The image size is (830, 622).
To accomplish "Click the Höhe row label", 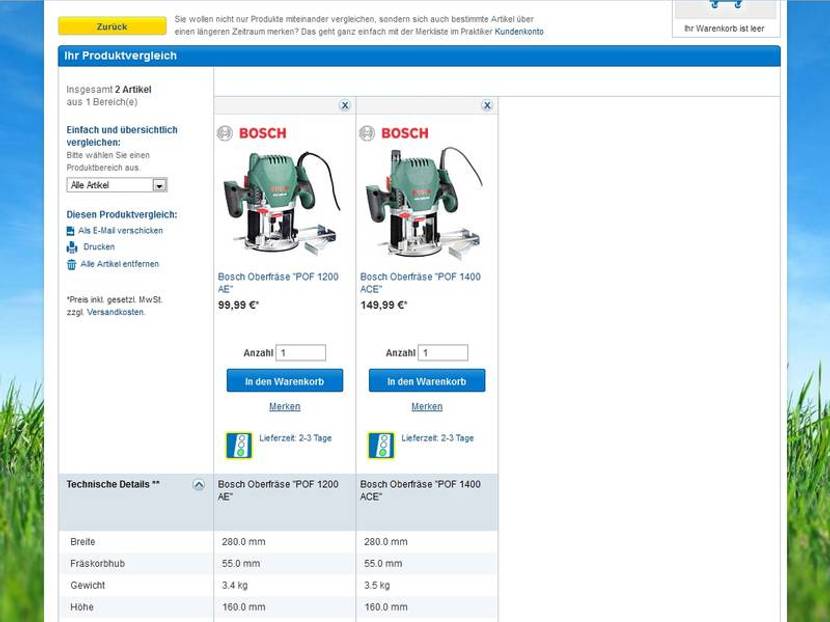I will [82, 607].
